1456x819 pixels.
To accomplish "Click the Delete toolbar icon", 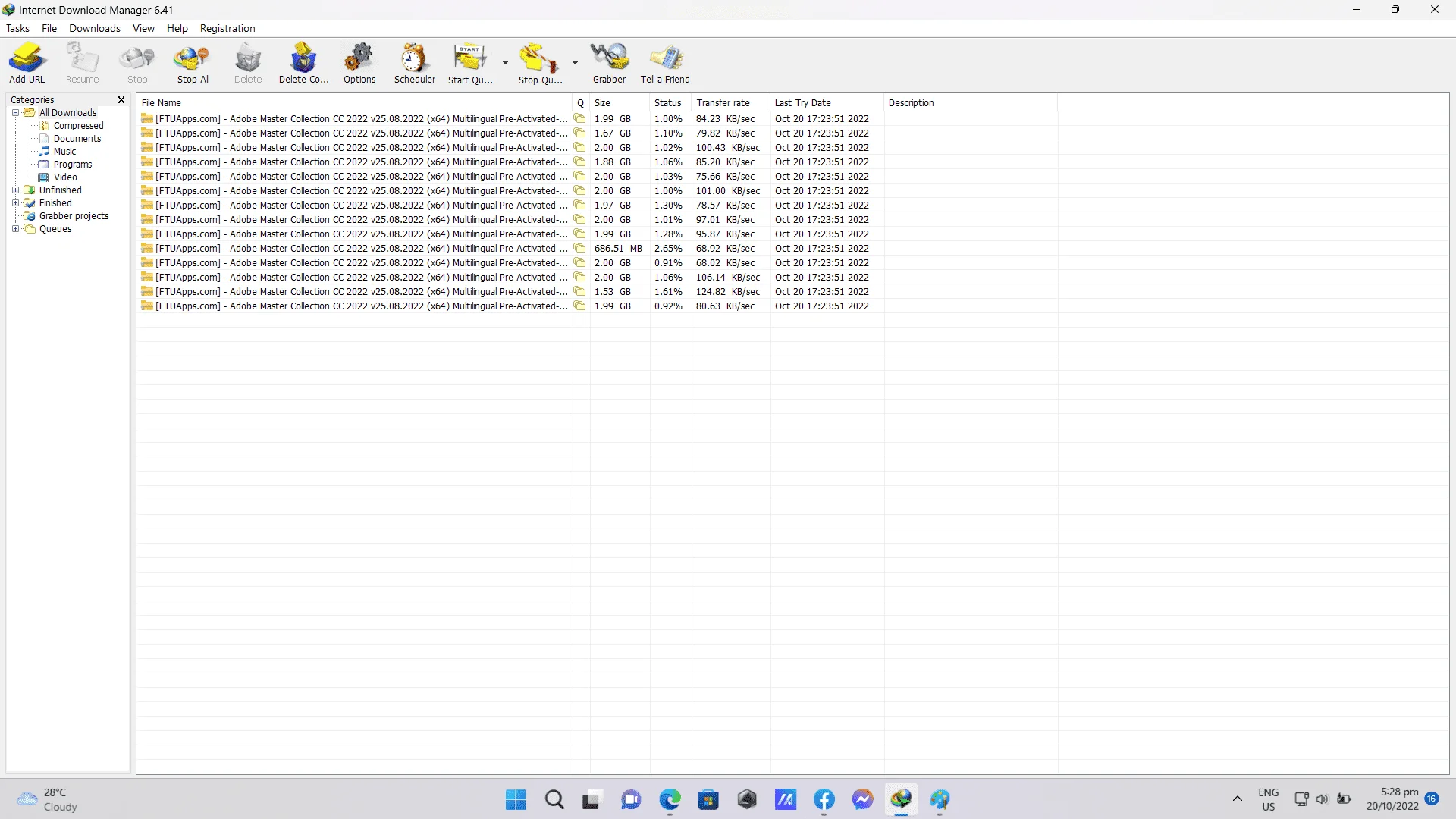I will point(248,63).
